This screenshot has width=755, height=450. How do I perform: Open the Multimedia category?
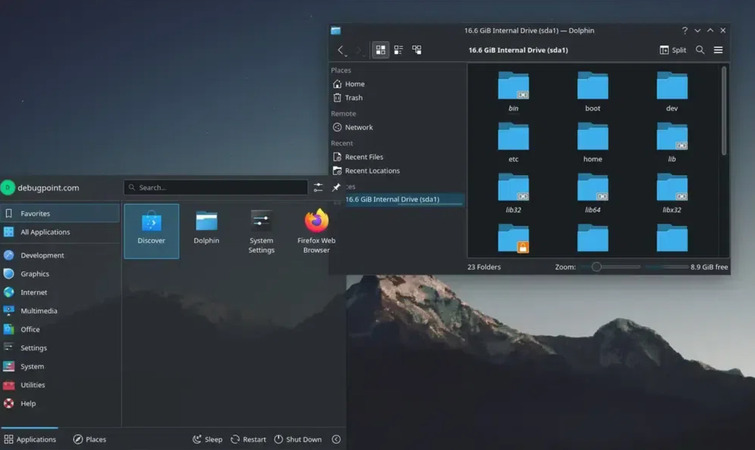[x=60, y=311]
